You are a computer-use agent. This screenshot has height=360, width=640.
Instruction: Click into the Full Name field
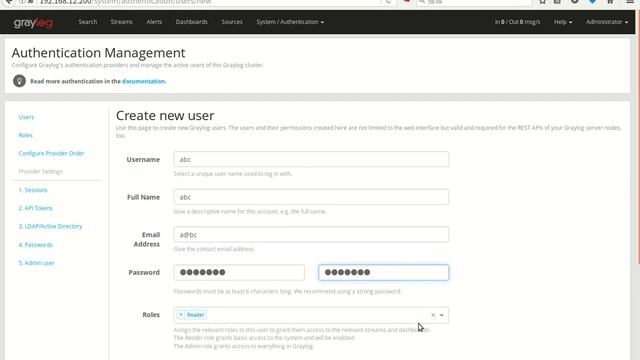pos(311,197)
